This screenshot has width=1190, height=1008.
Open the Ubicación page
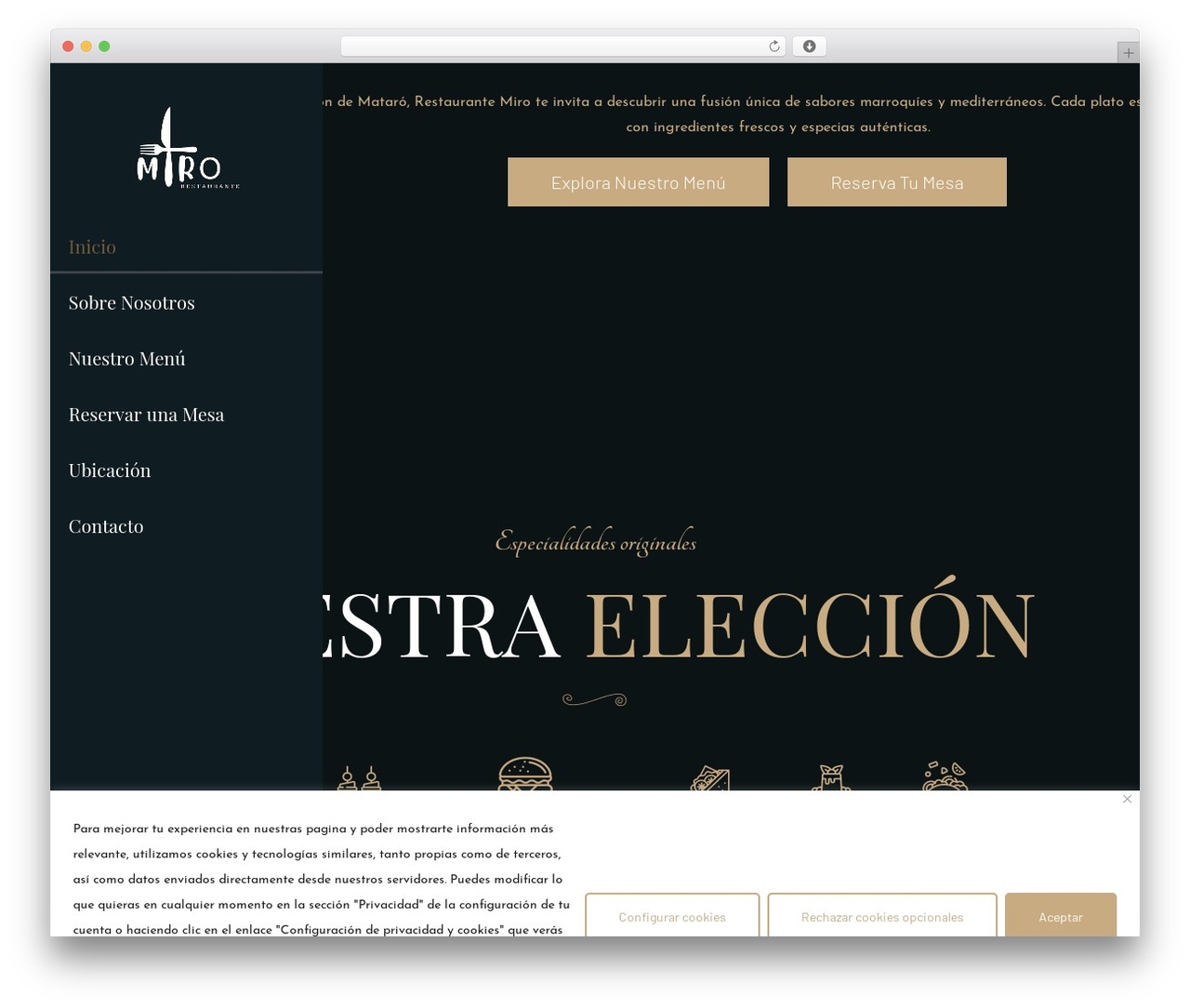pyautogui.click(x=110, y=470)
